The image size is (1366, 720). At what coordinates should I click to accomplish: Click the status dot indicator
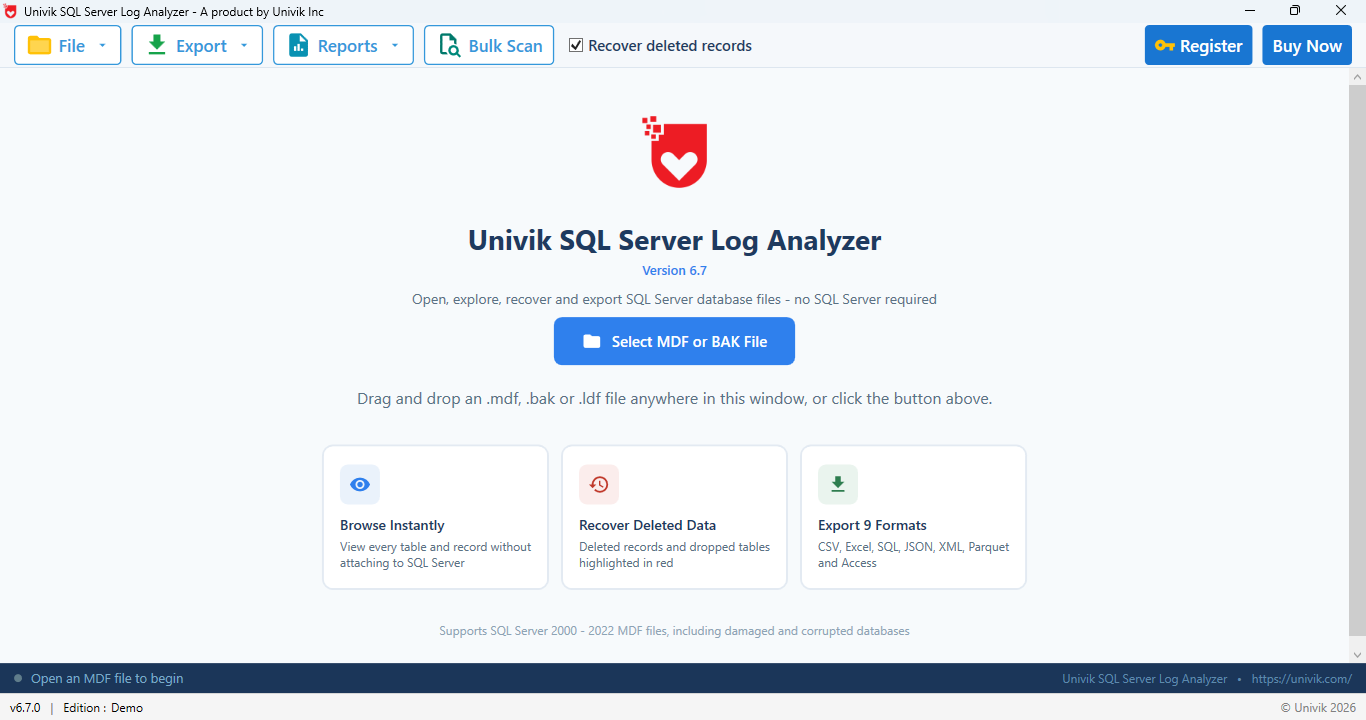[18, 678]
